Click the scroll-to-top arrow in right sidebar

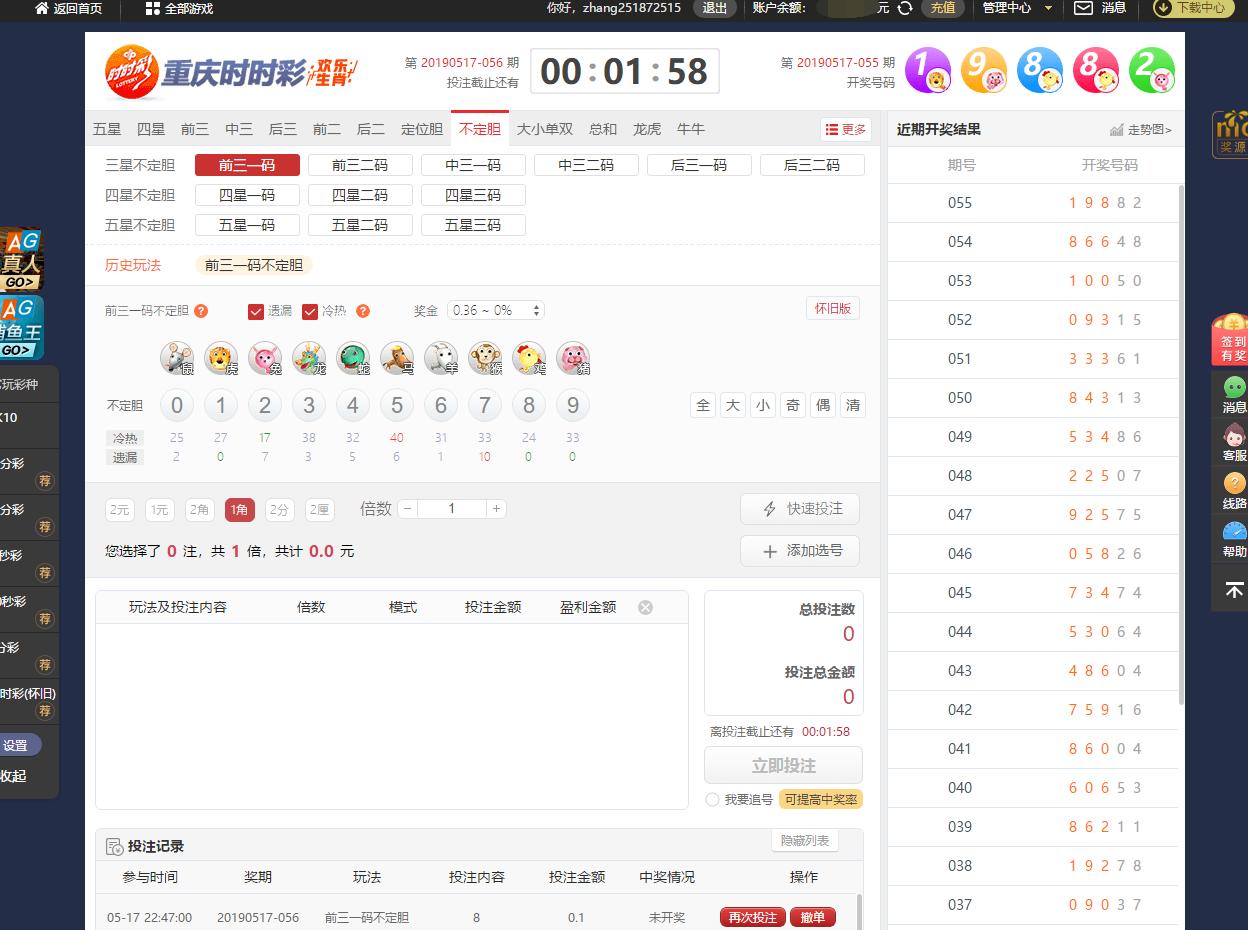point(1234,590)
